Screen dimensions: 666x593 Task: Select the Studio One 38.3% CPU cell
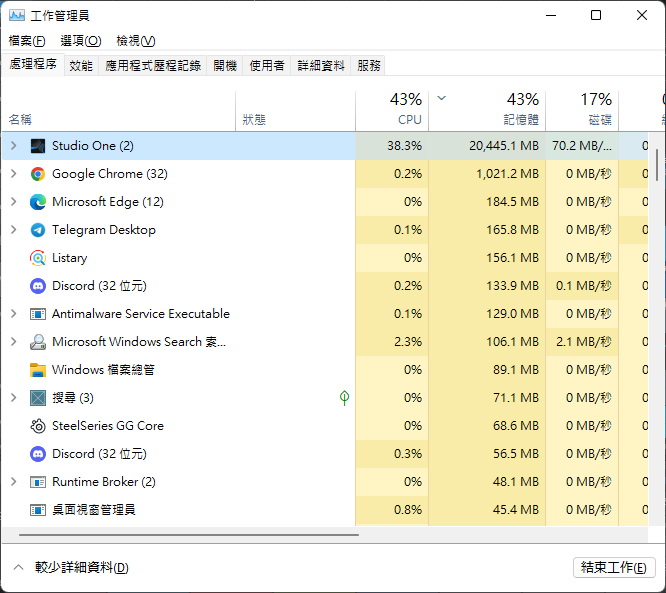point(392,146)
